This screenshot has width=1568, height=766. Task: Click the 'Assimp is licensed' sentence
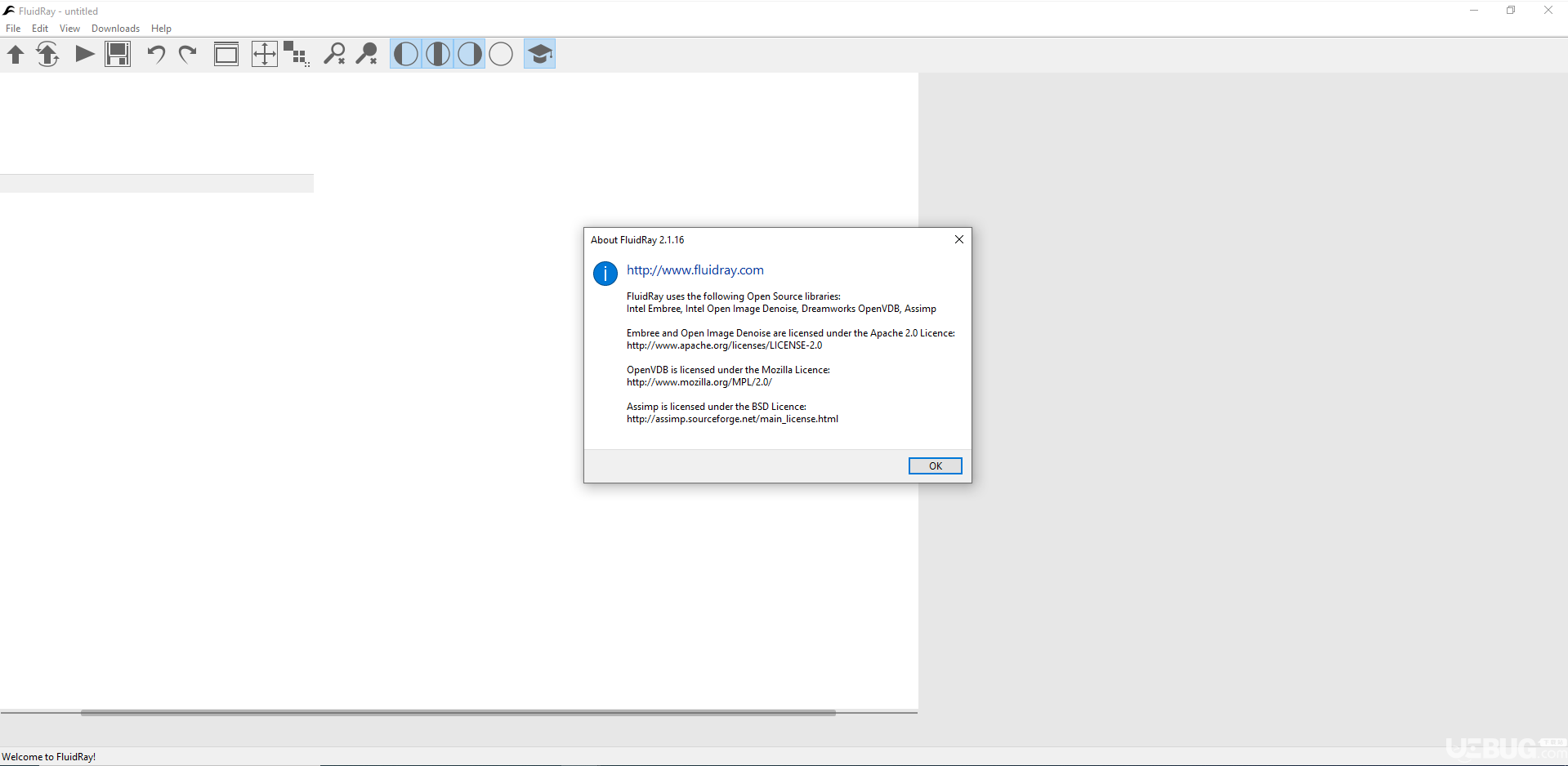717,407
